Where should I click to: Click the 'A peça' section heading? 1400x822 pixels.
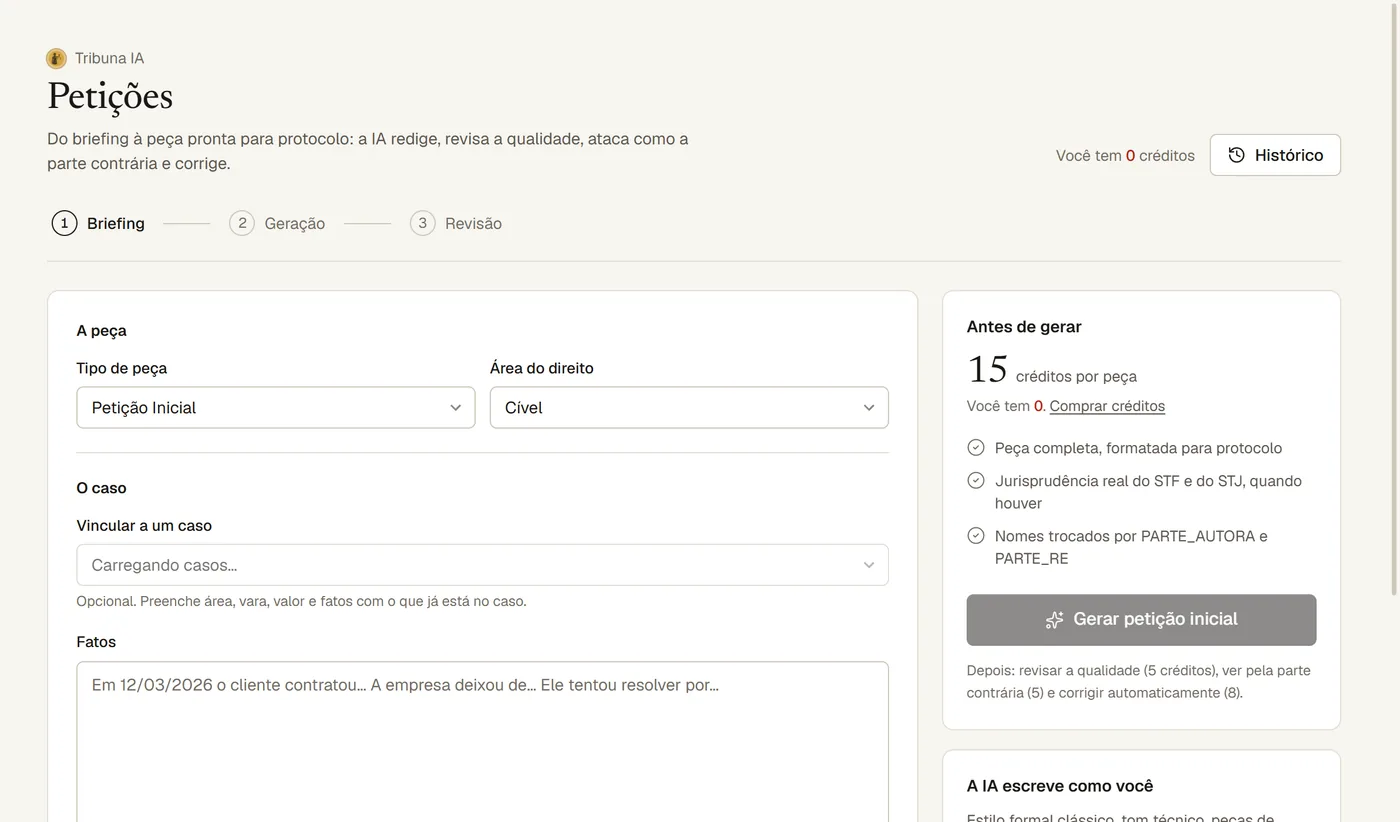tap(102, 331)
